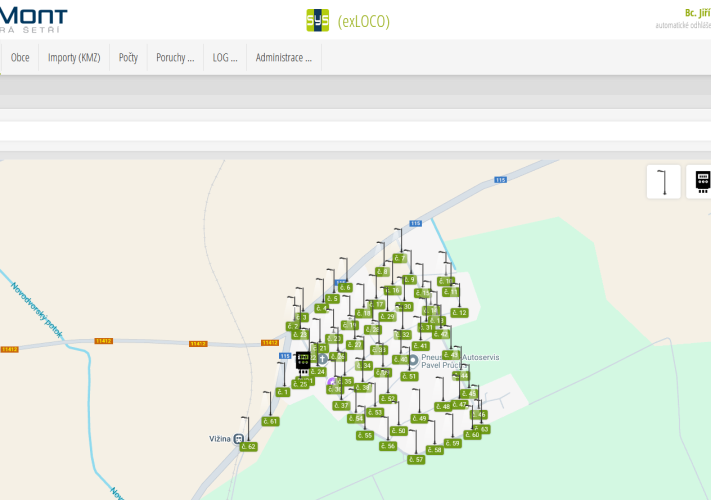This screenshot has height=500, width=711.
Task: Open the Importy (KMZ) menu item
Action: tap(74, 58)
